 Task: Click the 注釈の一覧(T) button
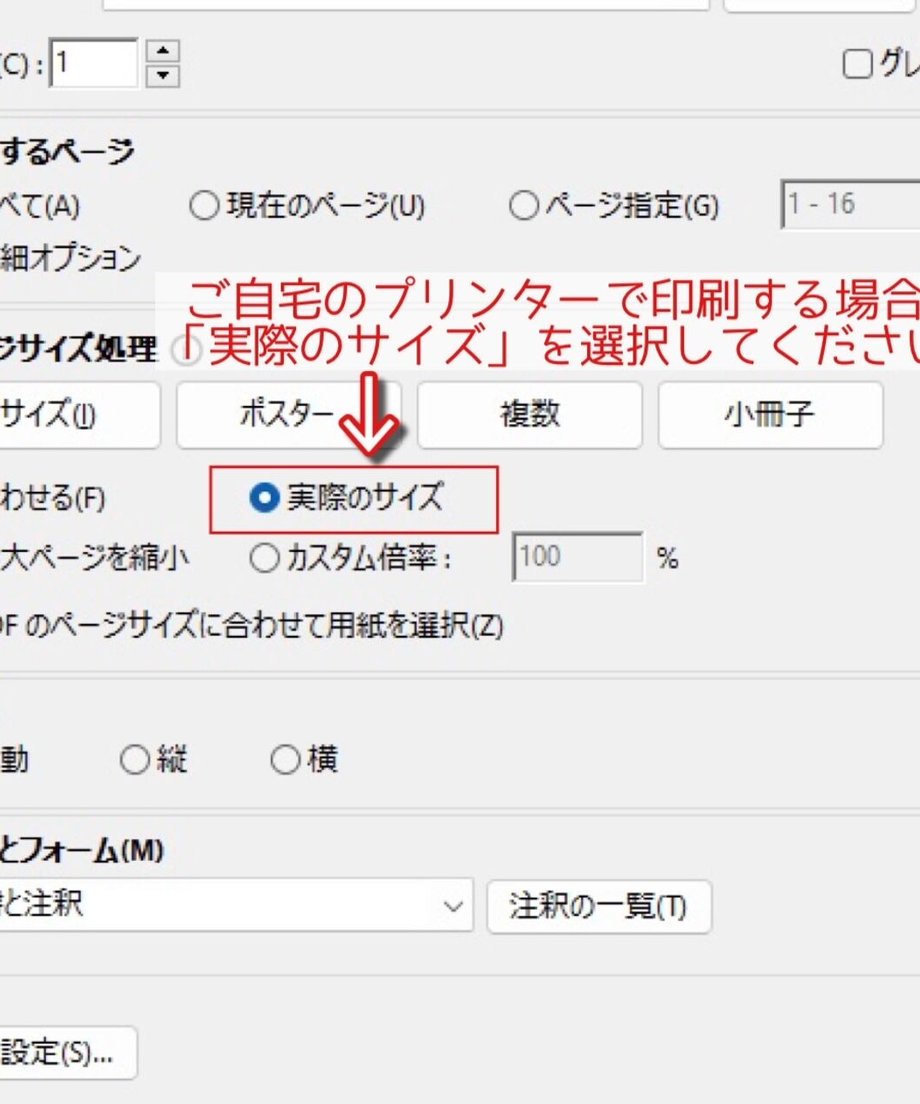[599, 906]
